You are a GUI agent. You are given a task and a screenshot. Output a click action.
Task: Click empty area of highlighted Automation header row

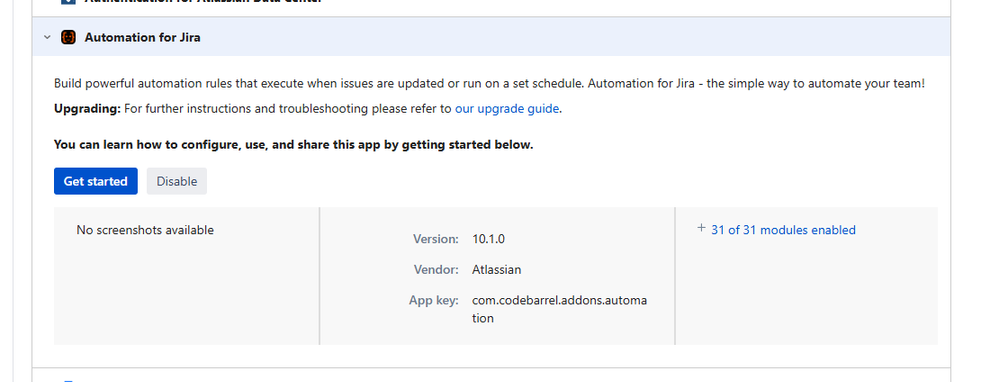(573, 38)
